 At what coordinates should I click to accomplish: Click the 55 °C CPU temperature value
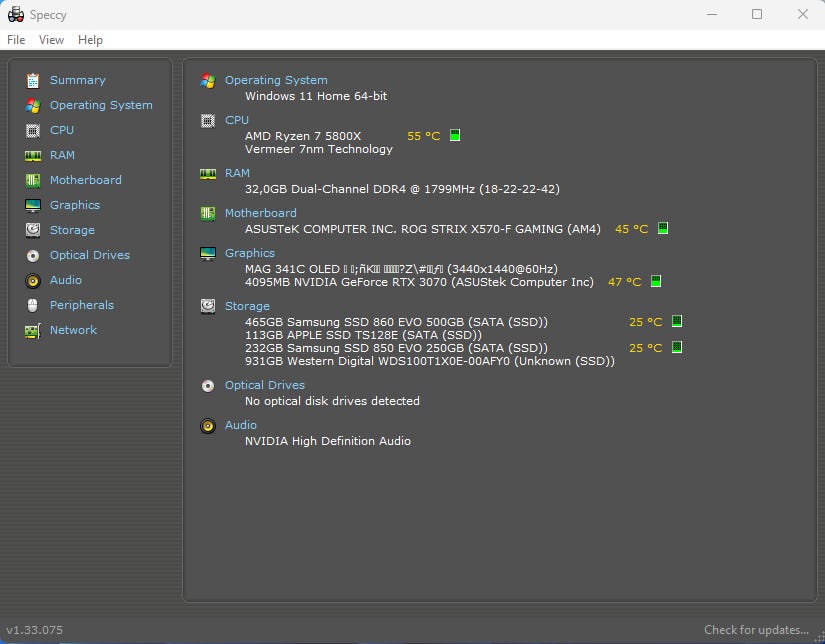423,136
